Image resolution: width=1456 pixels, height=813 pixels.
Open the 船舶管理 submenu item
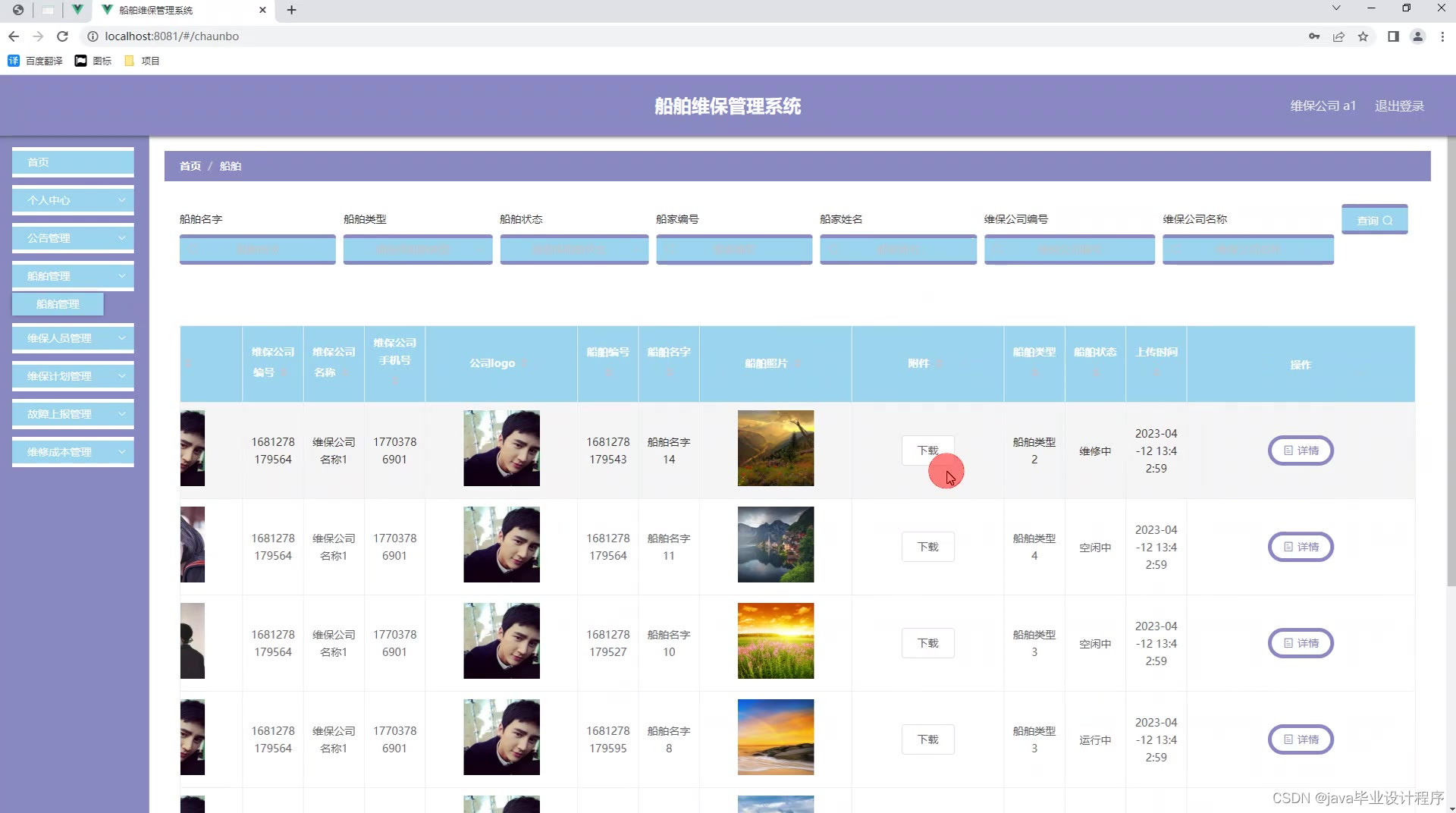(58, 304)
